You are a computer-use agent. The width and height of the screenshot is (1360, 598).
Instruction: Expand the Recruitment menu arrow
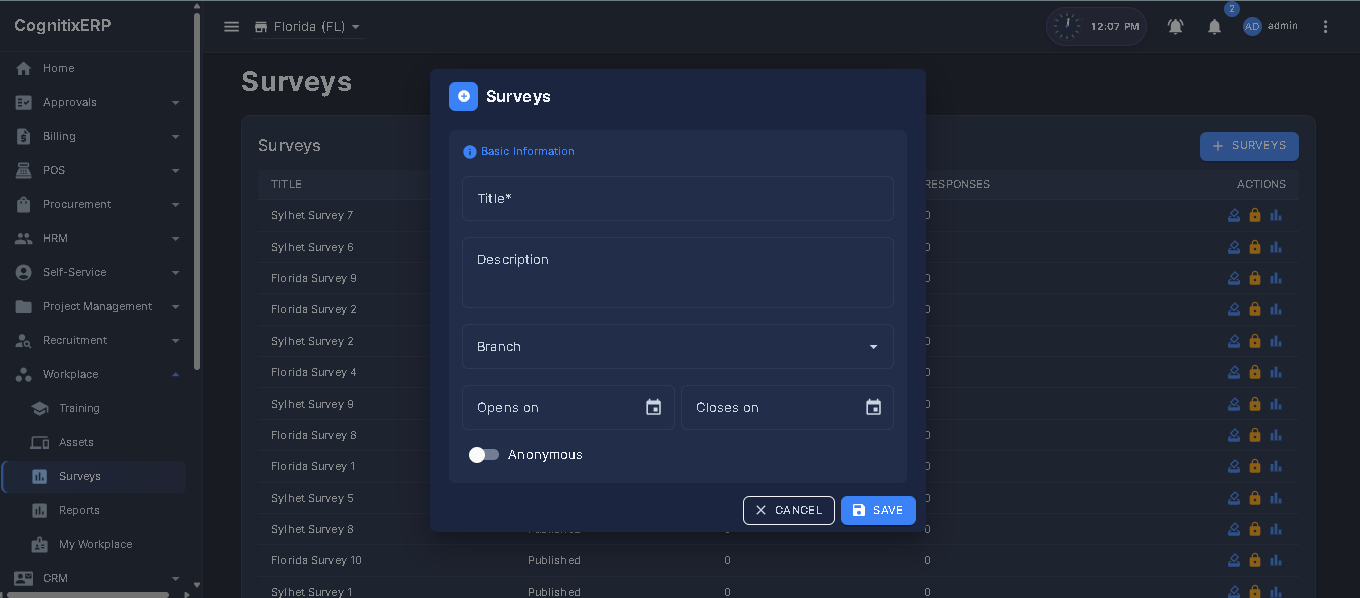[176, 340]
